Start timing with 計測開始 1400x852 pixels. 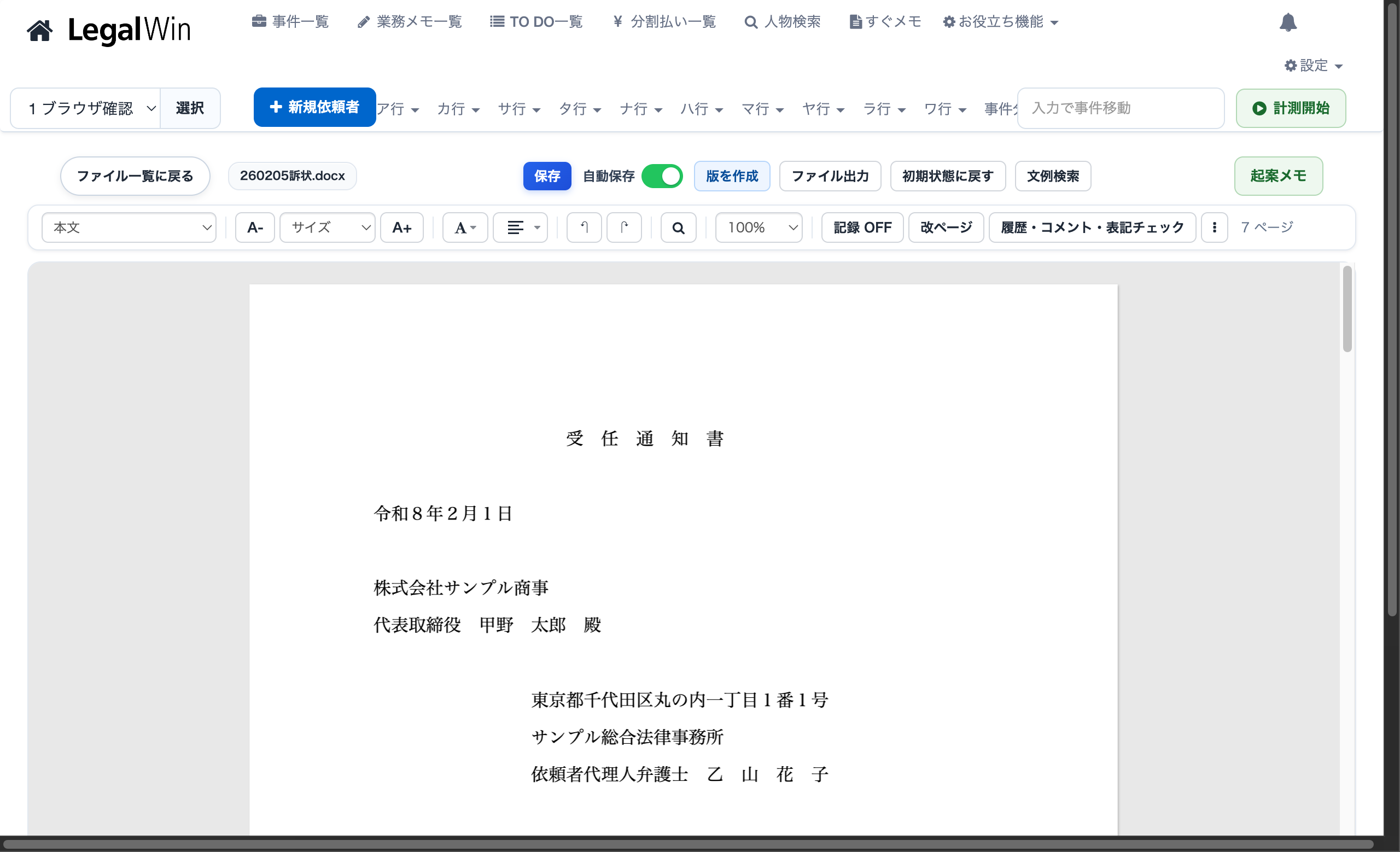click(x=1290, y=108)
